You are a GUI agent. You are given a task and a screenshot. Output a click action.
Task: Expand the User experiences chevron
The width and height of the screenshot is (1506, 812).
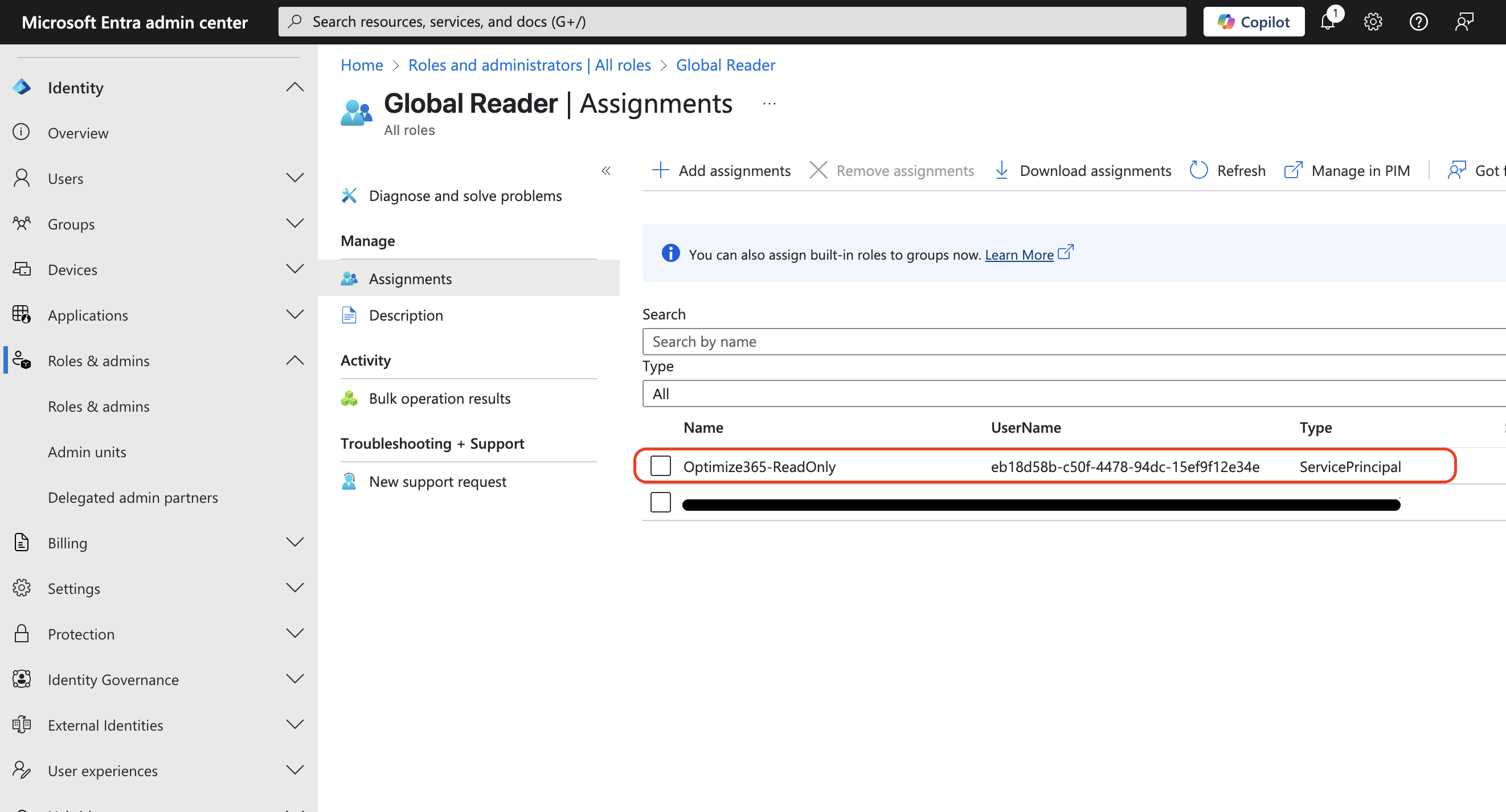click(295, 770)
